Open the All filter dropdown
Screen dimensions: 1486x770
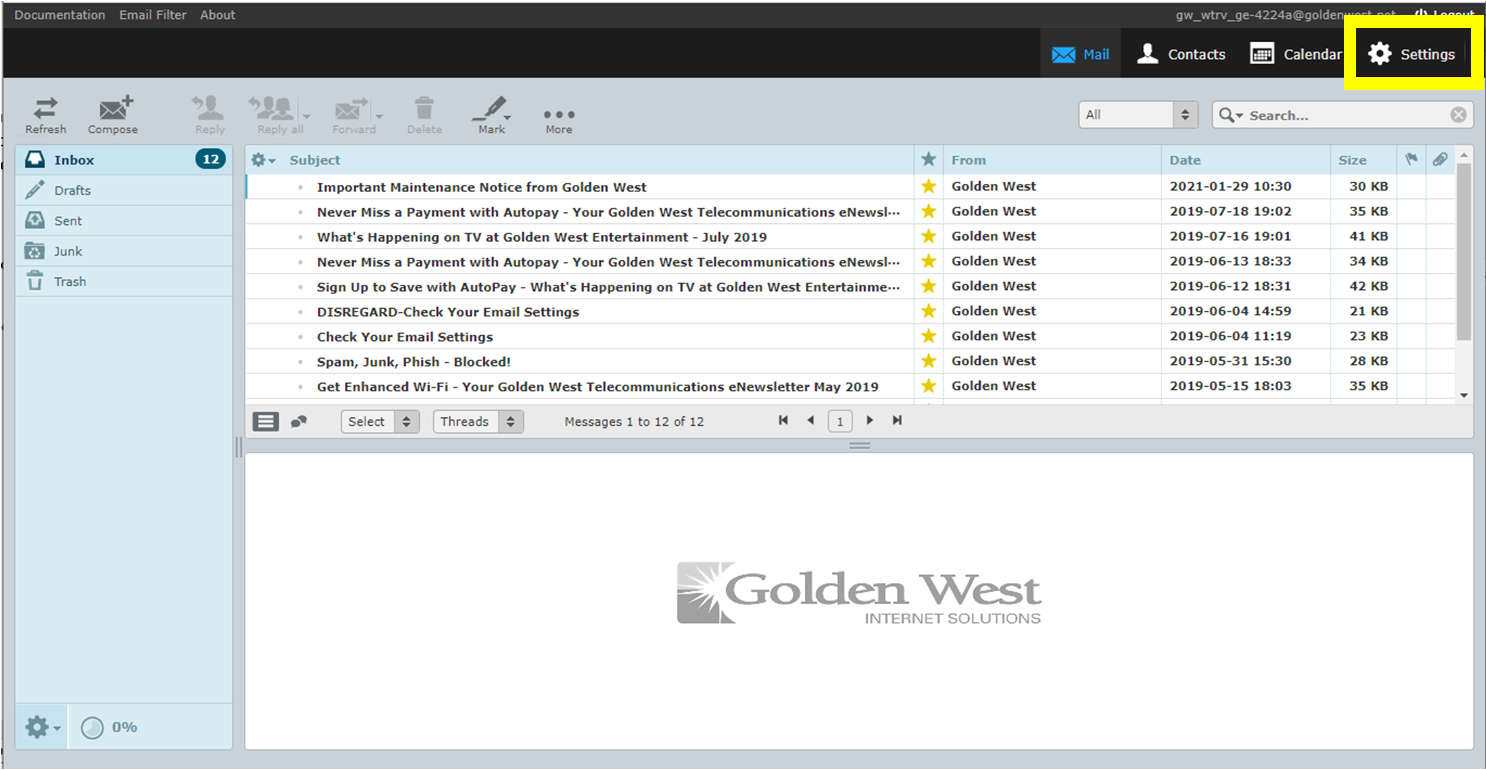pyautogui.click(x=1139, y=115)
